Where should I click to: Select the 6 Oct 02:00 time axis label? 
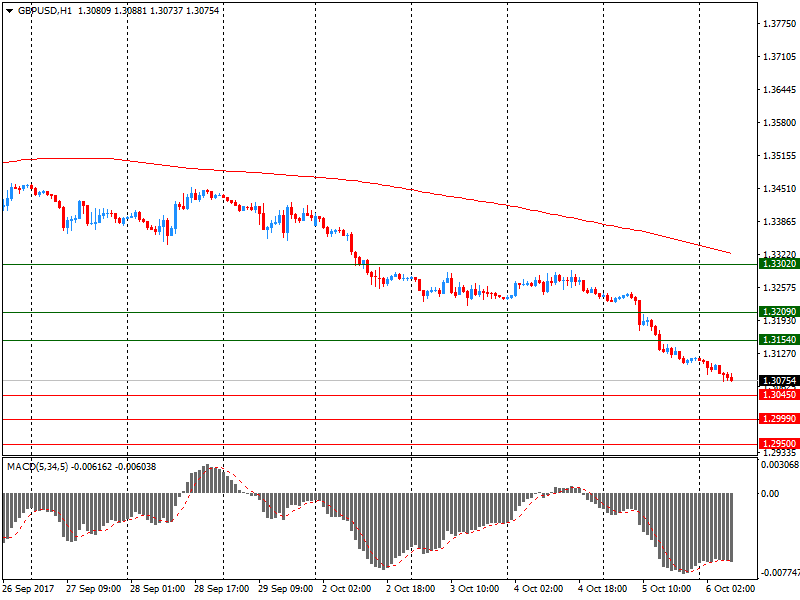coord(730,589)
